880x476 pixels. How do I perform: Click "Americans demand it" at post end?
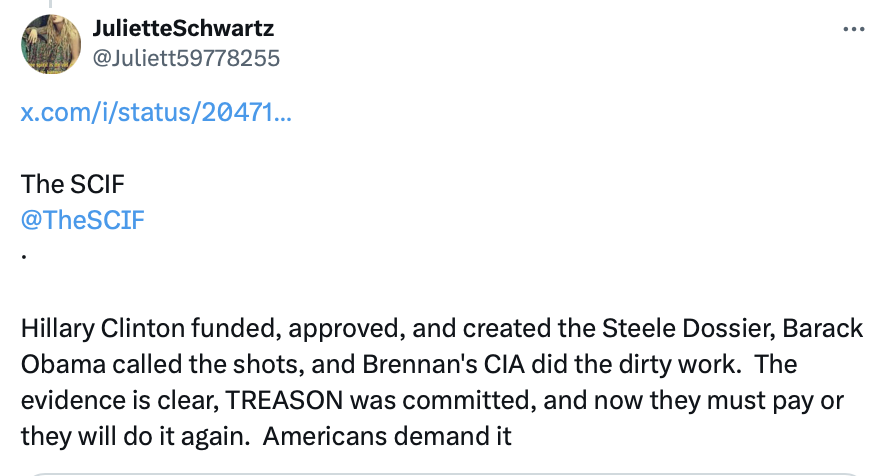(x=390, y=435)
